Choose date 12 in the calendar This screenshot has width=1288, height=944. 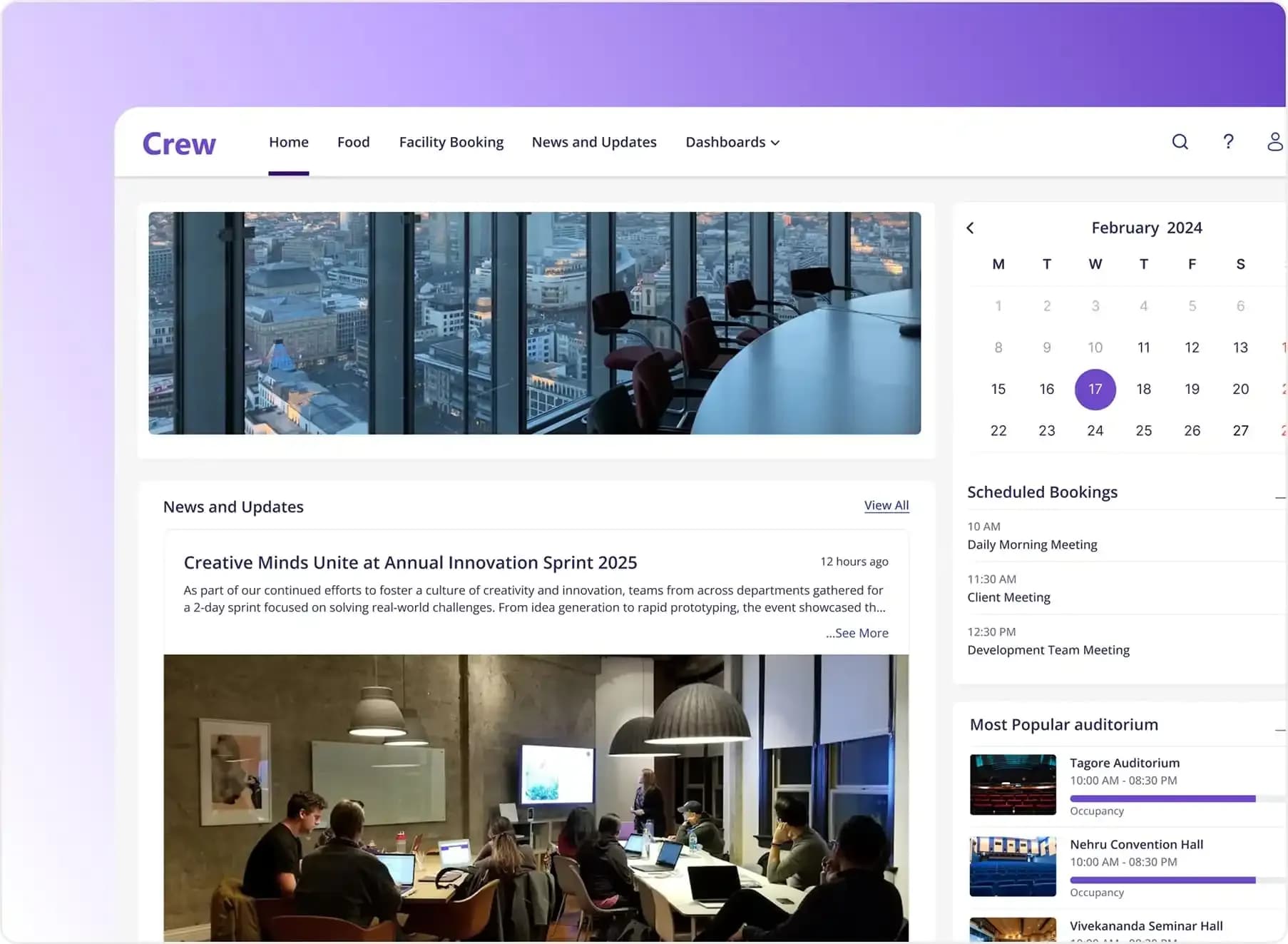1192,347
